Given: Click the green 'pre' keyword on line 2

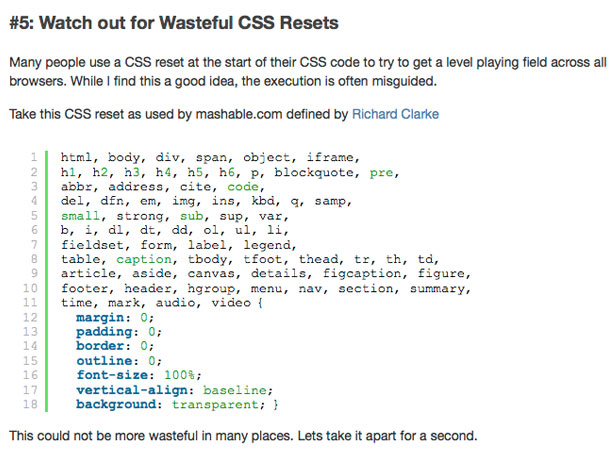Looking at the screenshot, I should 381,173.
